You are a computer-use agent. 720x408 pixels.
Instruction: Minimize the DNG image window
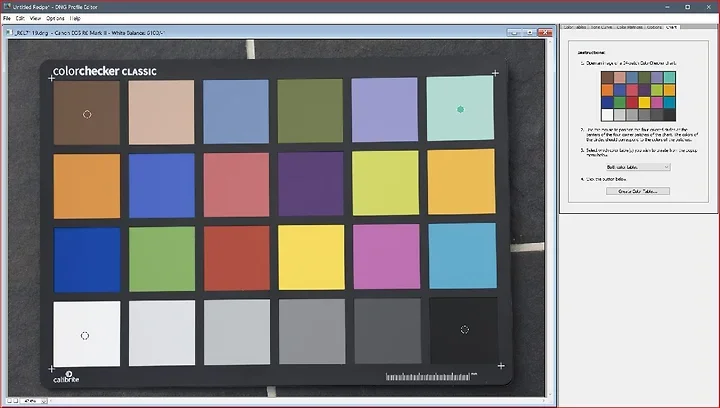point(514,33)
